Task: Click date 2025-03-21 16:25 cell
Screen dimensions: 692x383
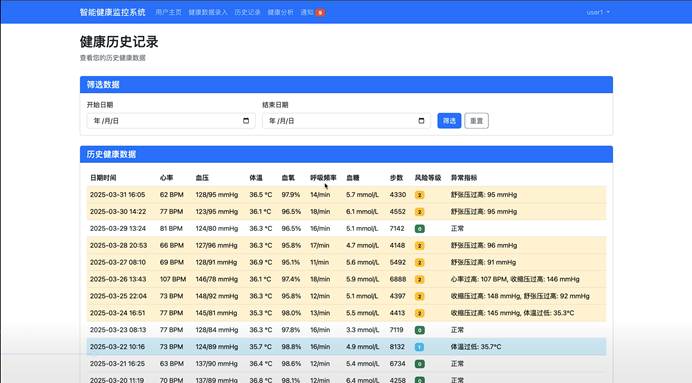Action: pos(117,364)
